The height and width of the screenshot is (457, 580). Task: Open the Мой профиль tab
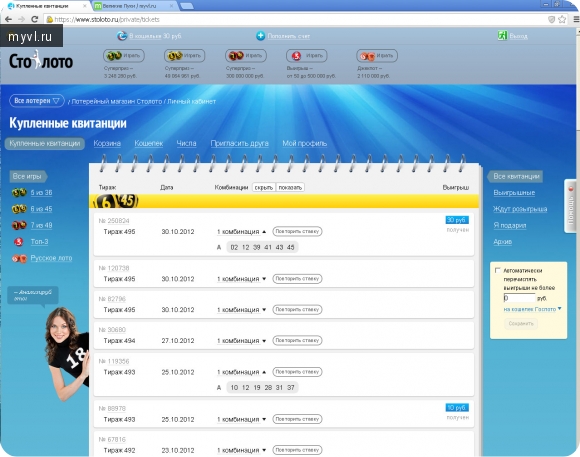point(305,143)
